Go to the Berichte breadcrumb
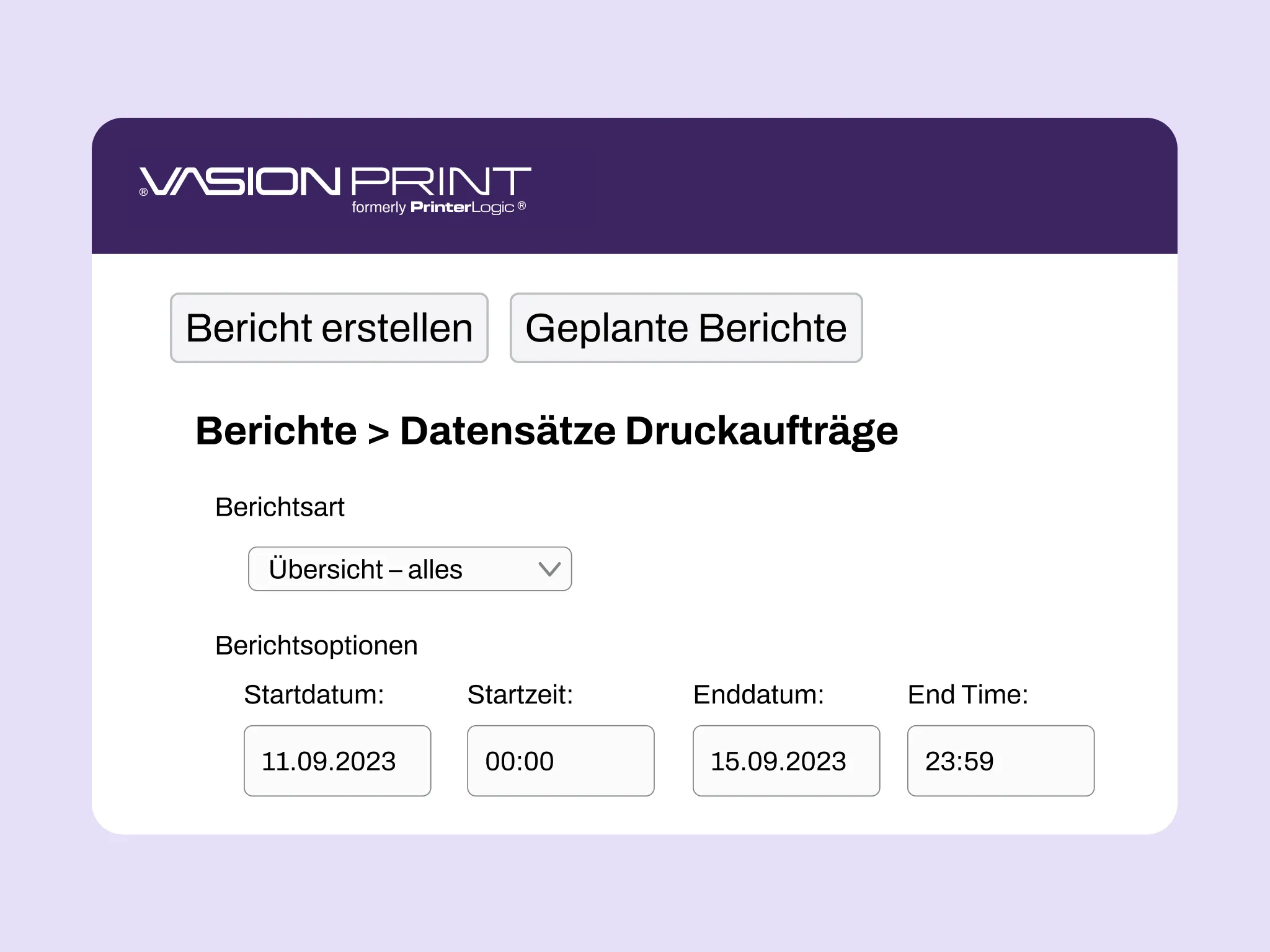This screenshot has height=952, width=1270. (276, 431)
